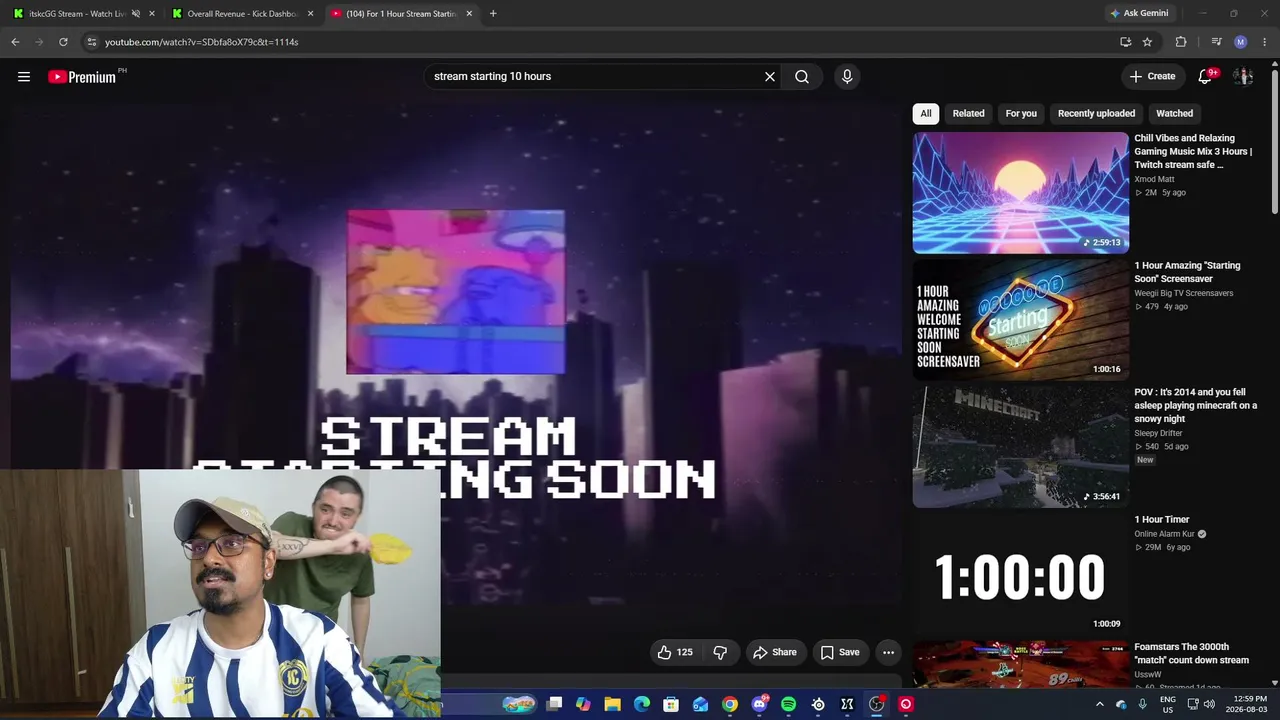The image size is (1280, 720).
Task: Show hidden system tray icons
Action: pos(1100,704)
